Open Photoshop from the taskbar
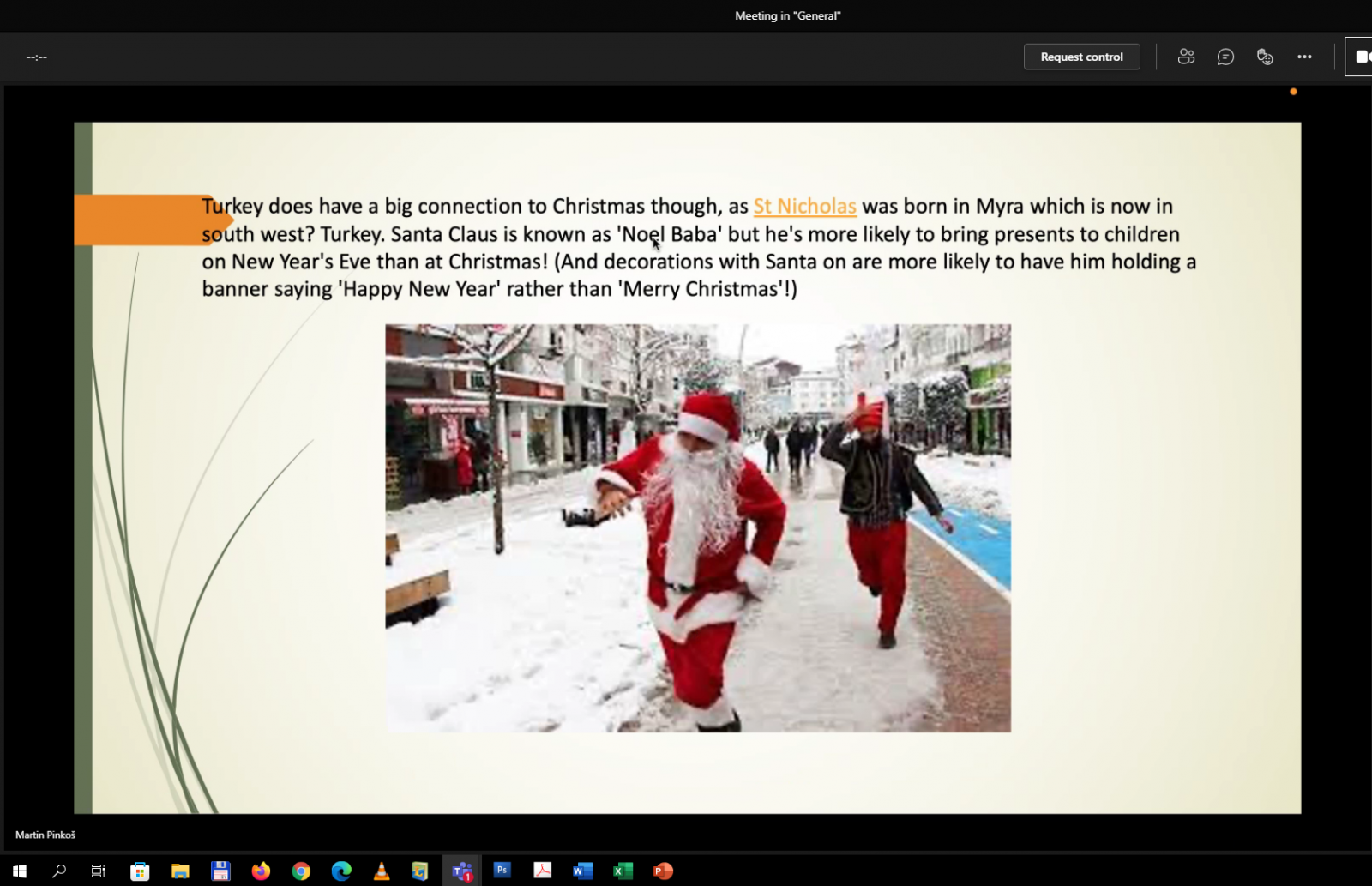 click(502, 871)
